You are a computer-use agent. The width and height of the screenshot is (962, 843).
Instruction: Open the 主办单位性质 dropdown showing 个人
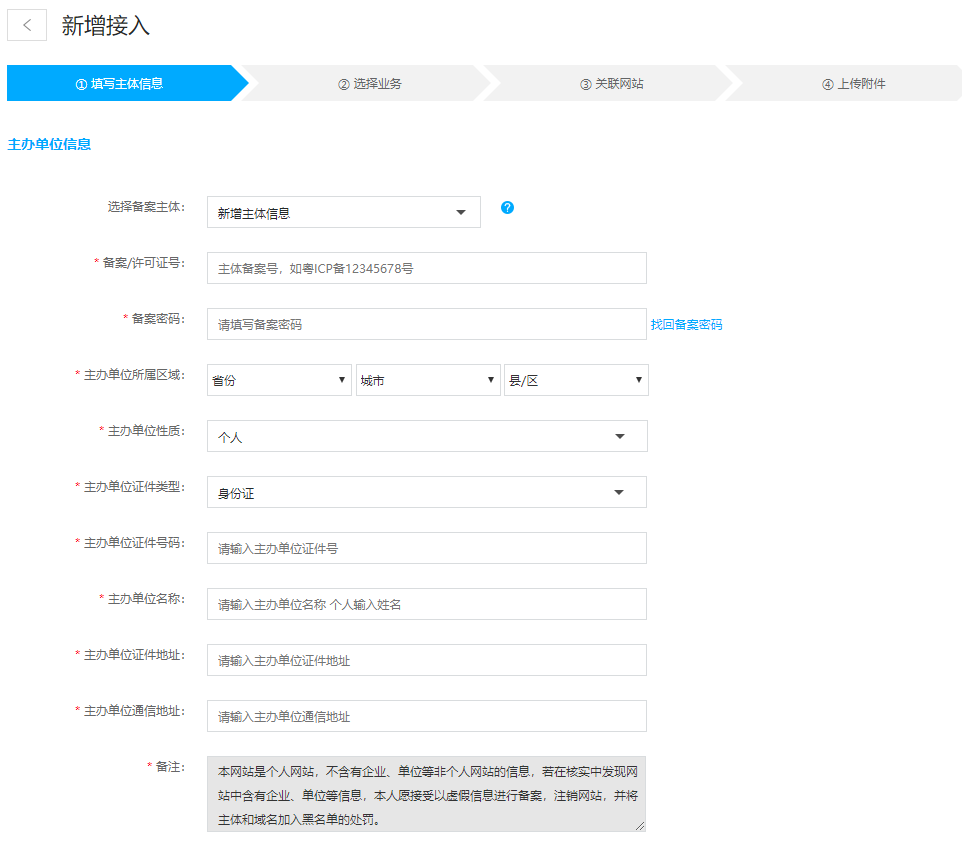426,436
